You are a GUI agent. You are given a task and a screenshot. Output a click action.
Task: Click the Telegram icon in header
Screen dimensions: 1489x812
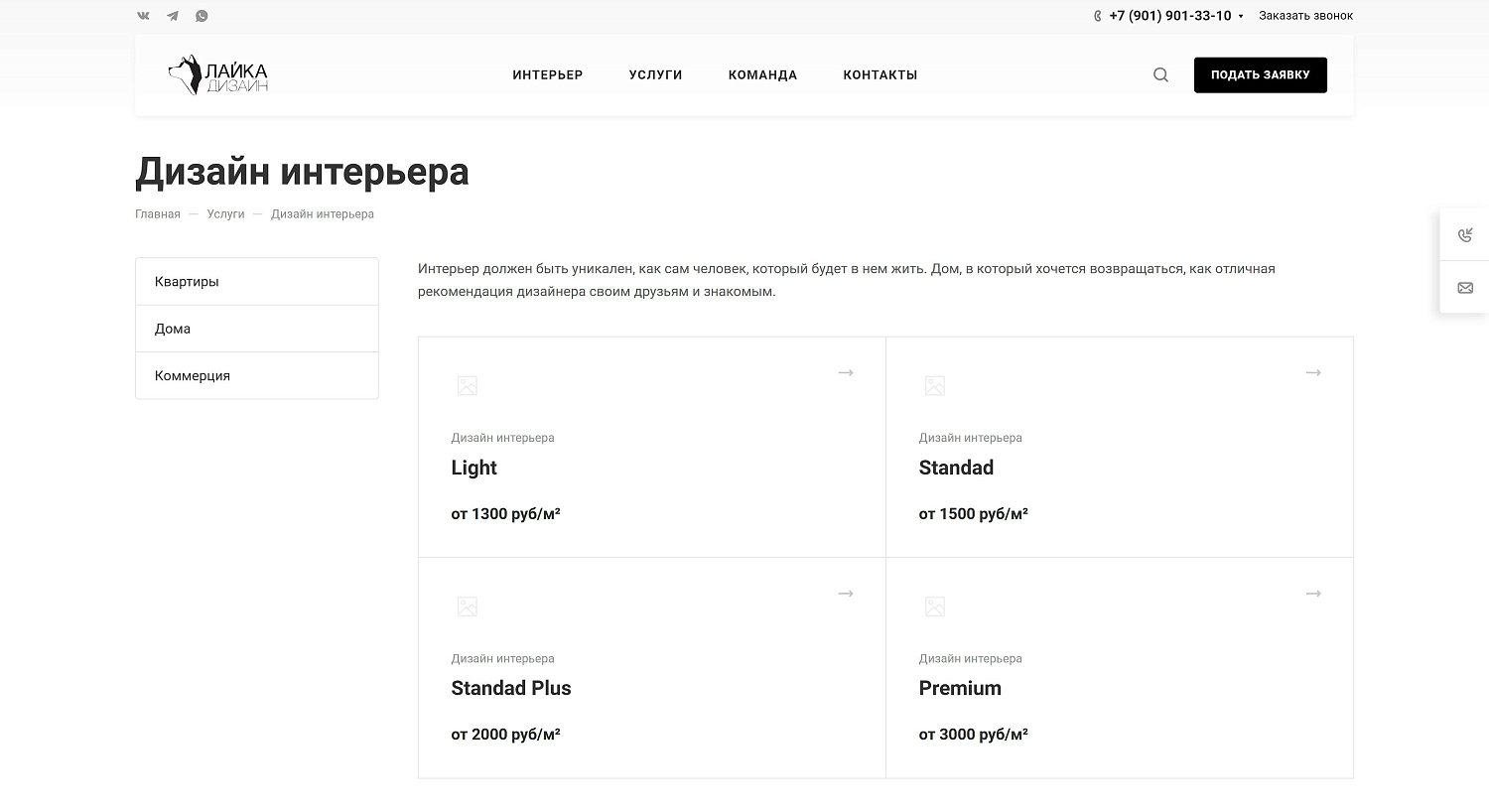[172, 15]
